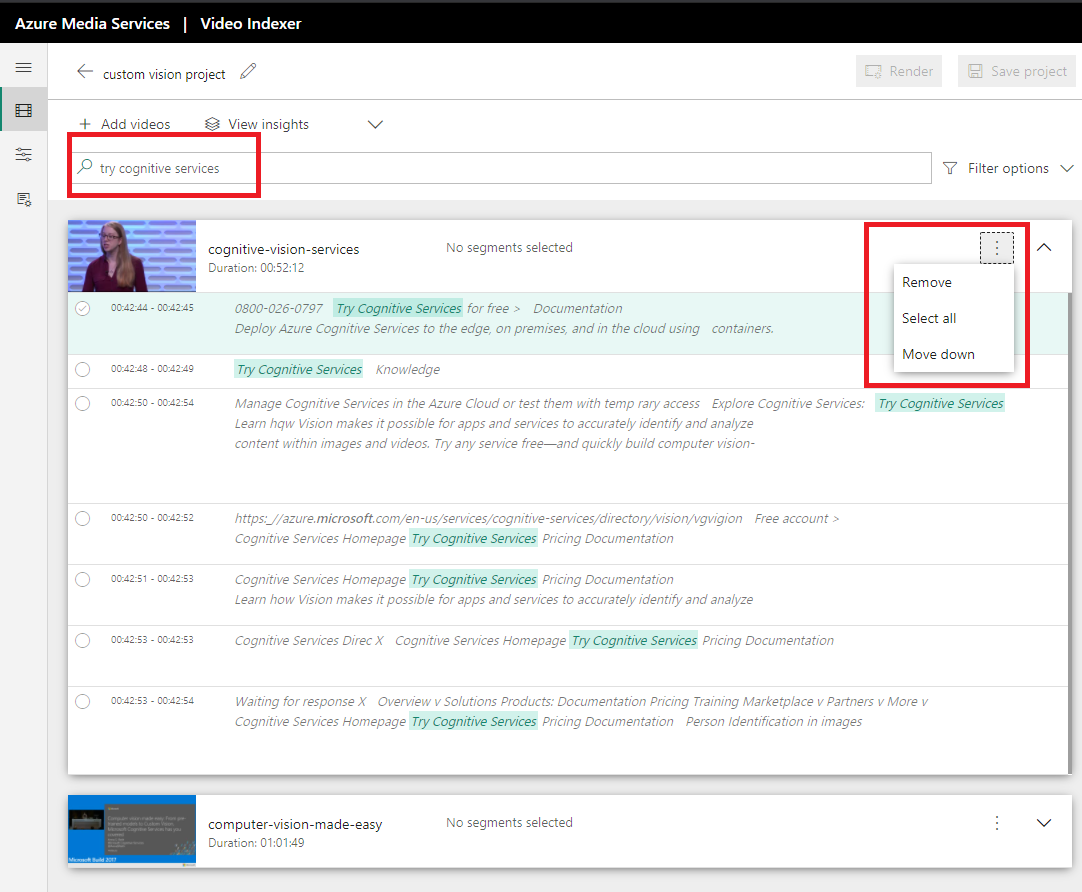Open the hamburger navigation menu

pyautogui.click(x=23, y=67)
